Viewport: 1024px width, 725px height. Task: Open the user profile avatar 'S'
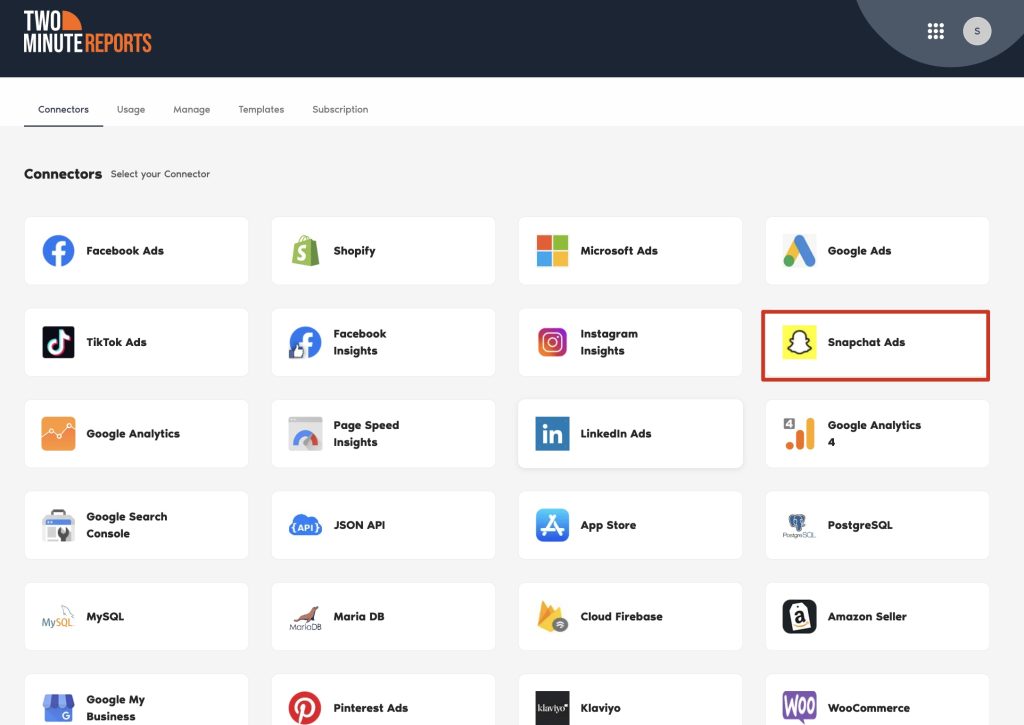coord(977,31)
